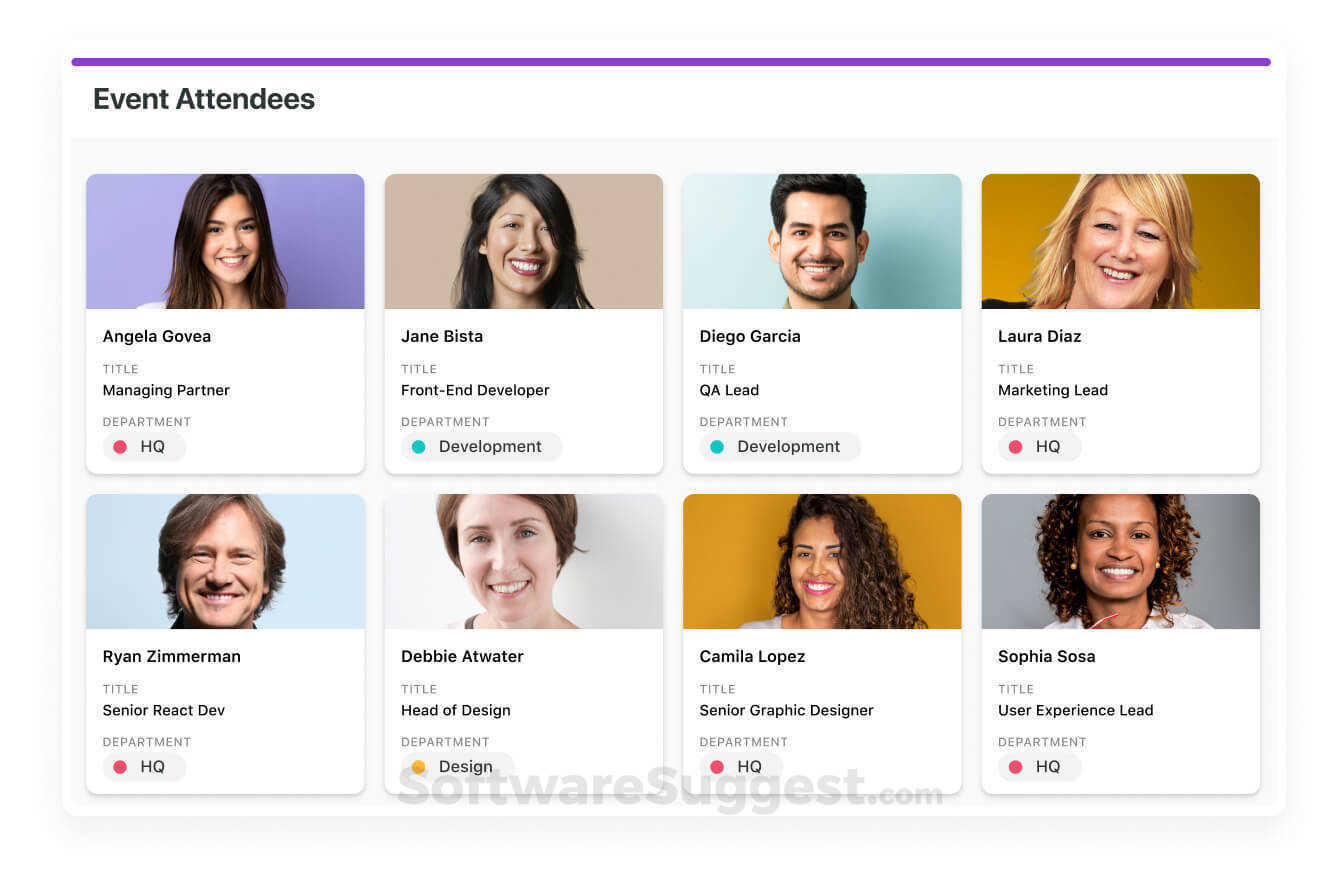Open Ryan Zimmerman's profile photo
This screenshot has width=1340, height=884.
(225, 561)
